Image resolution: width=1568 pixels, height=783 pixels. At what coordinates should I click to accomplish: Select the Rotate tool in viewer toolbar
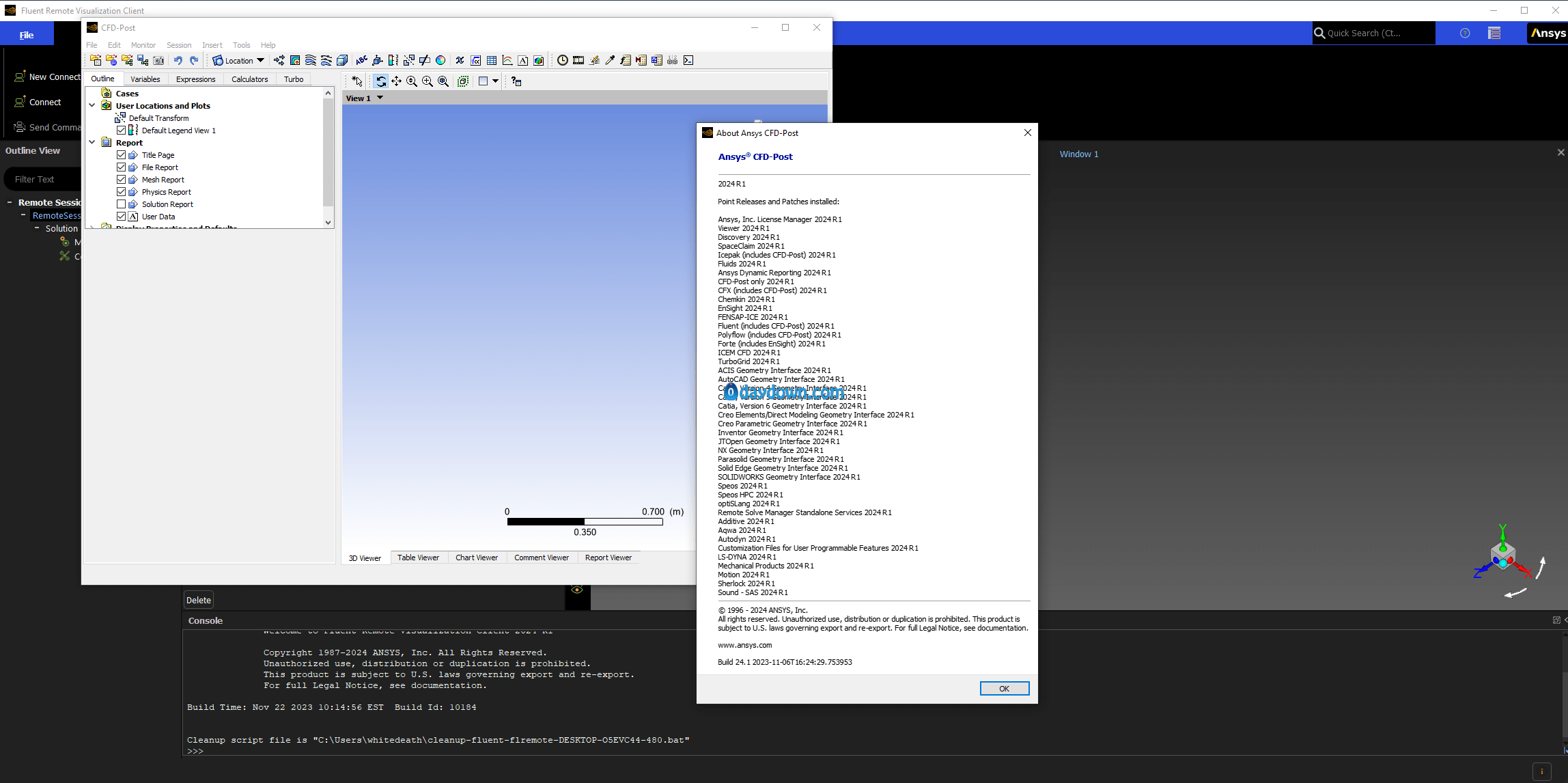pos(380,81)
